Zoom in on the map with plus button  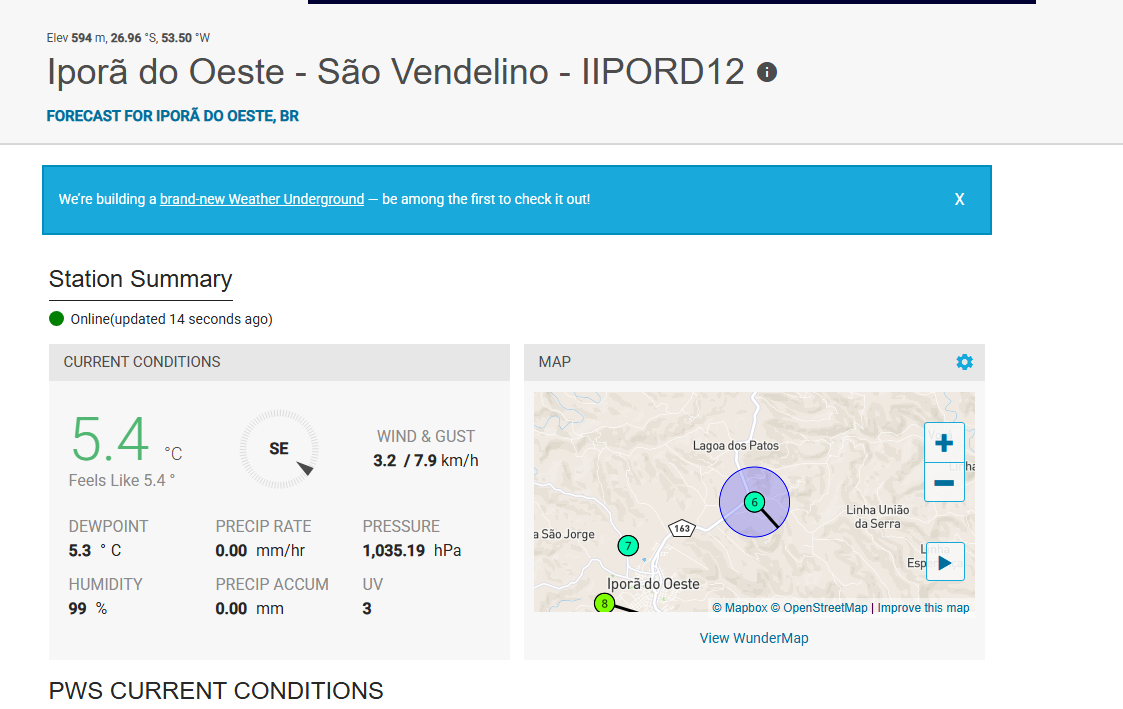pyautogui.click(x=944, y=443)
